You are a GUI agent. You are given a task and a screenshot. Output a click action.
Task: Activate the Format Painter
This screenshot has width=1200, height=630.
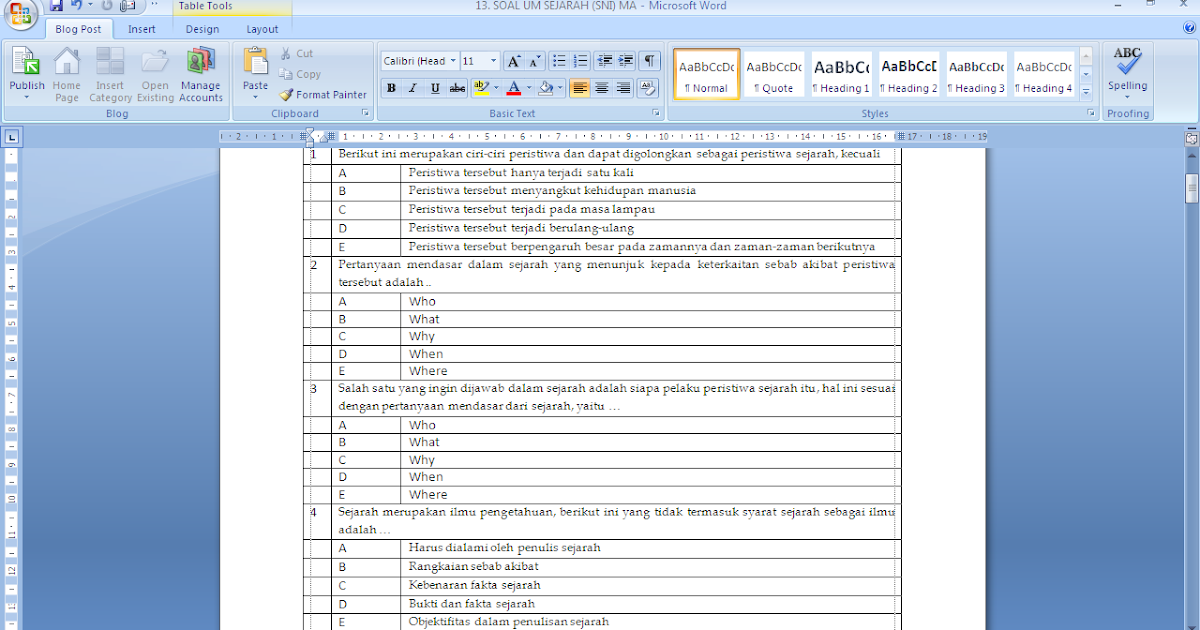coord(323,94)
